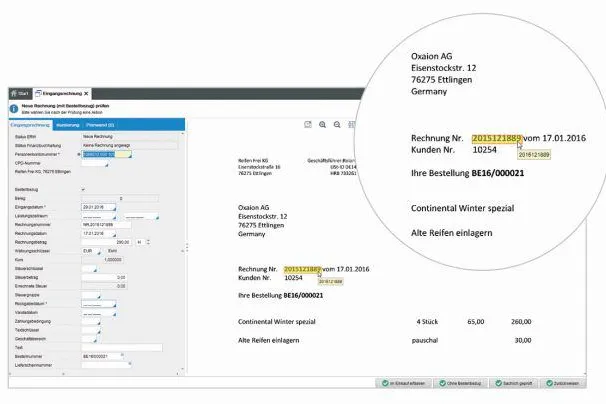Switch to the Kontierung tab
Viewport: 606px width, 404px height.
coord(68,125)
